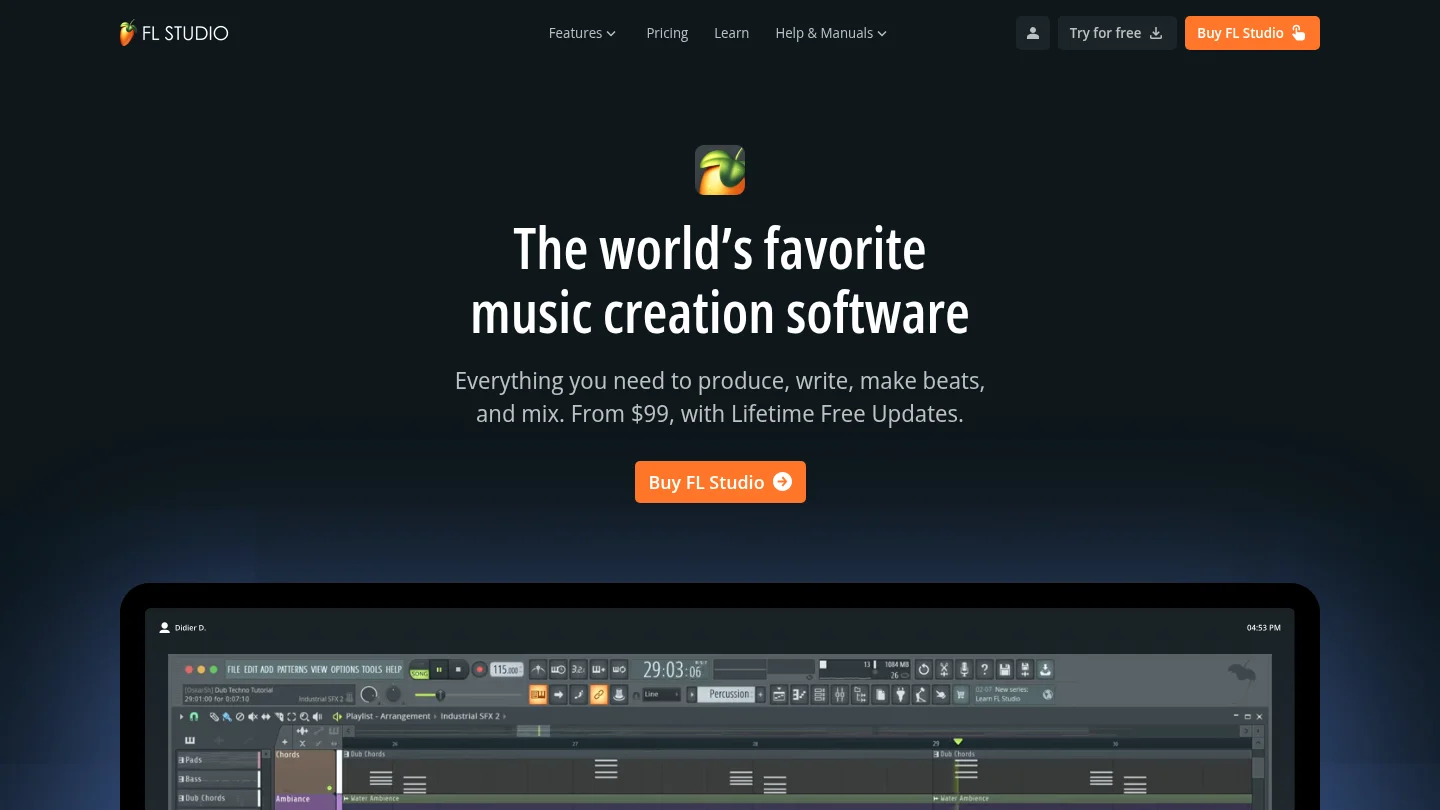Open the PATTERNS menu
Viewport: 1440px width, 810px height.
pos(292,669)
